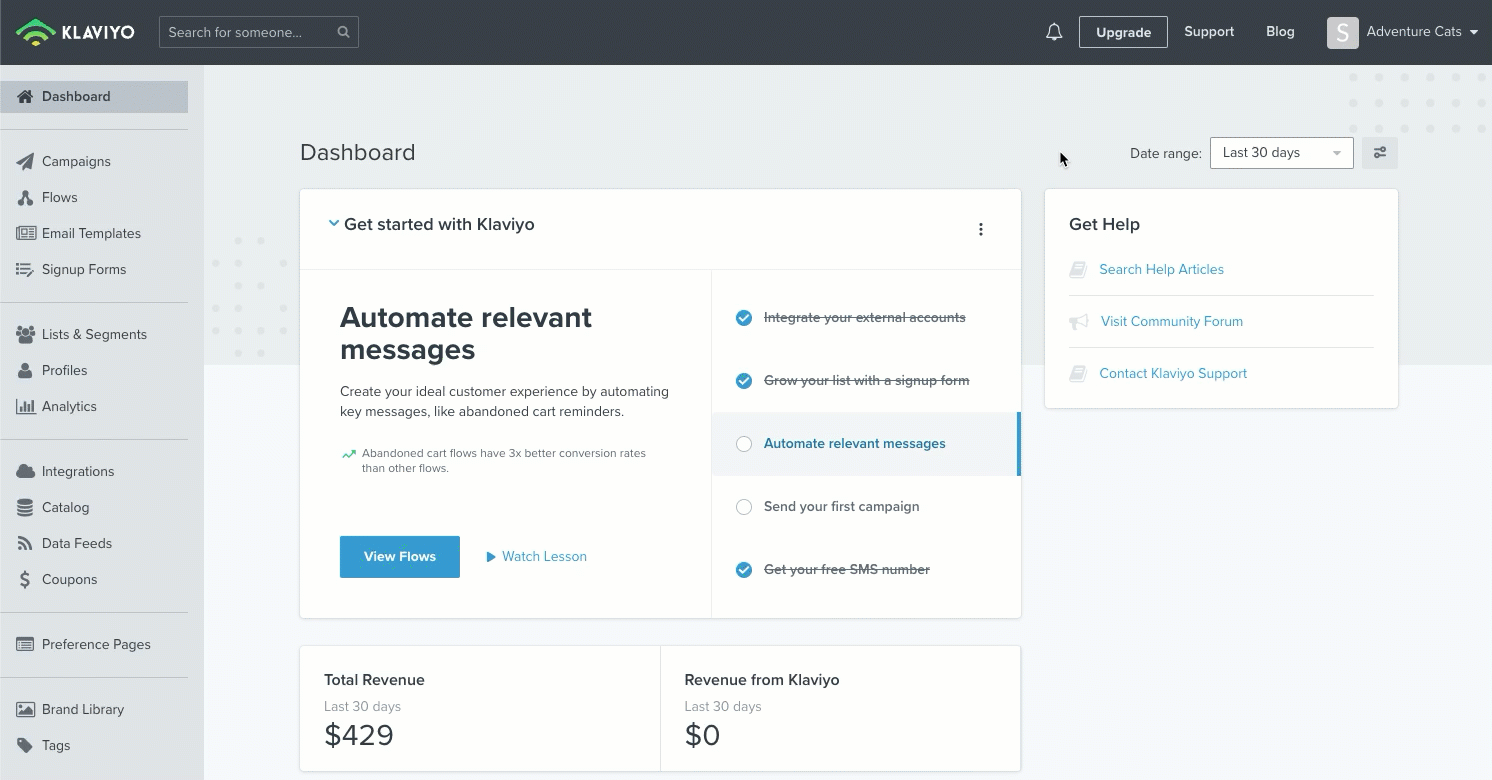Click the Catalog database icon

[x=25, y=508]
